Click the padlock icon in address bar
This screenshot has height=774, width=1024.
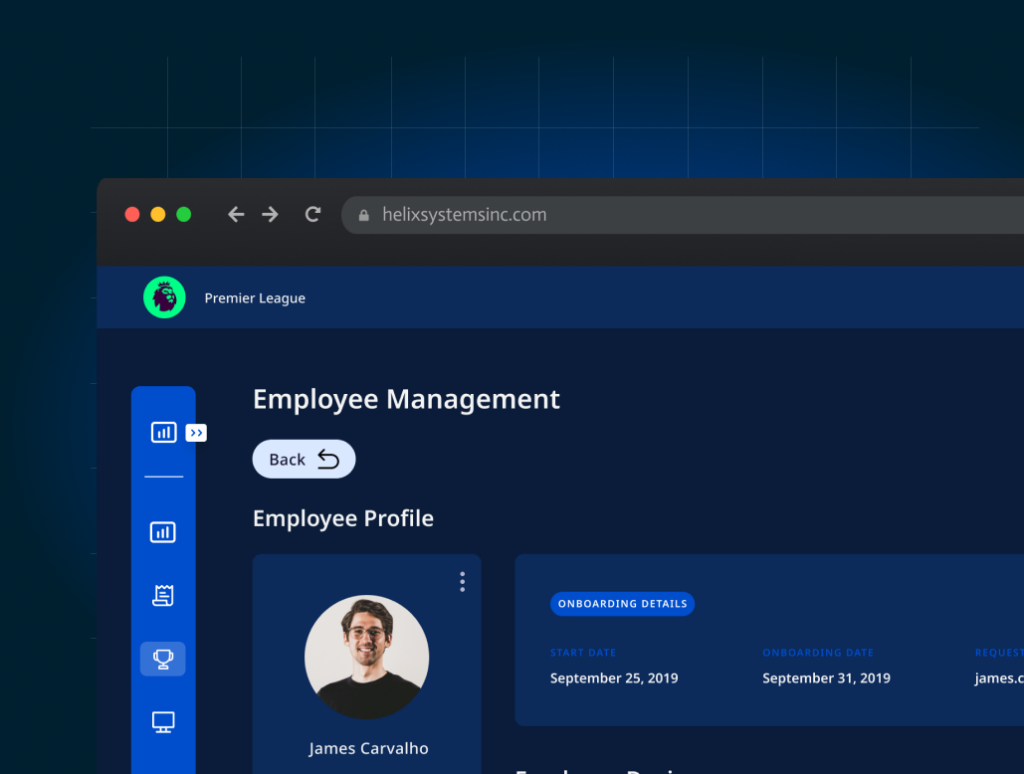click(x=364, y=215)
